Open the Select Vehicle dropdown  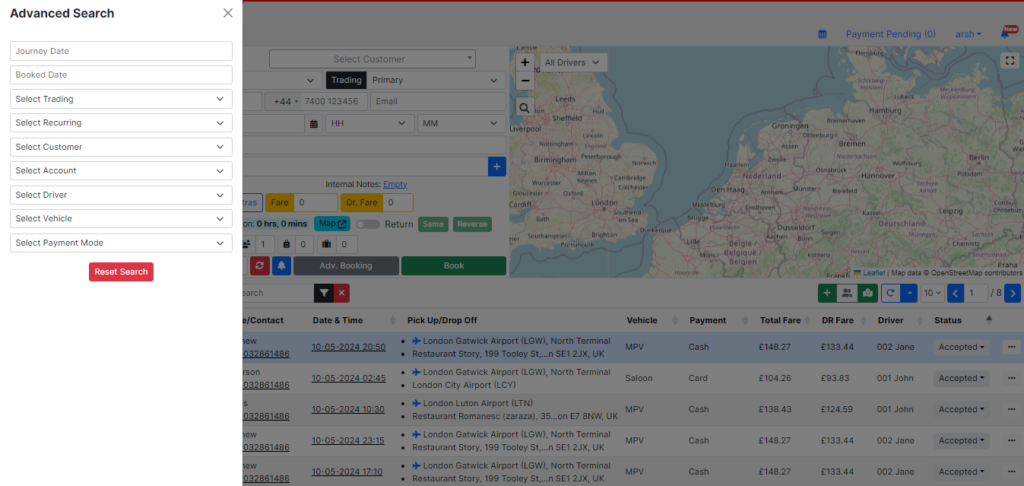(121, 219)
